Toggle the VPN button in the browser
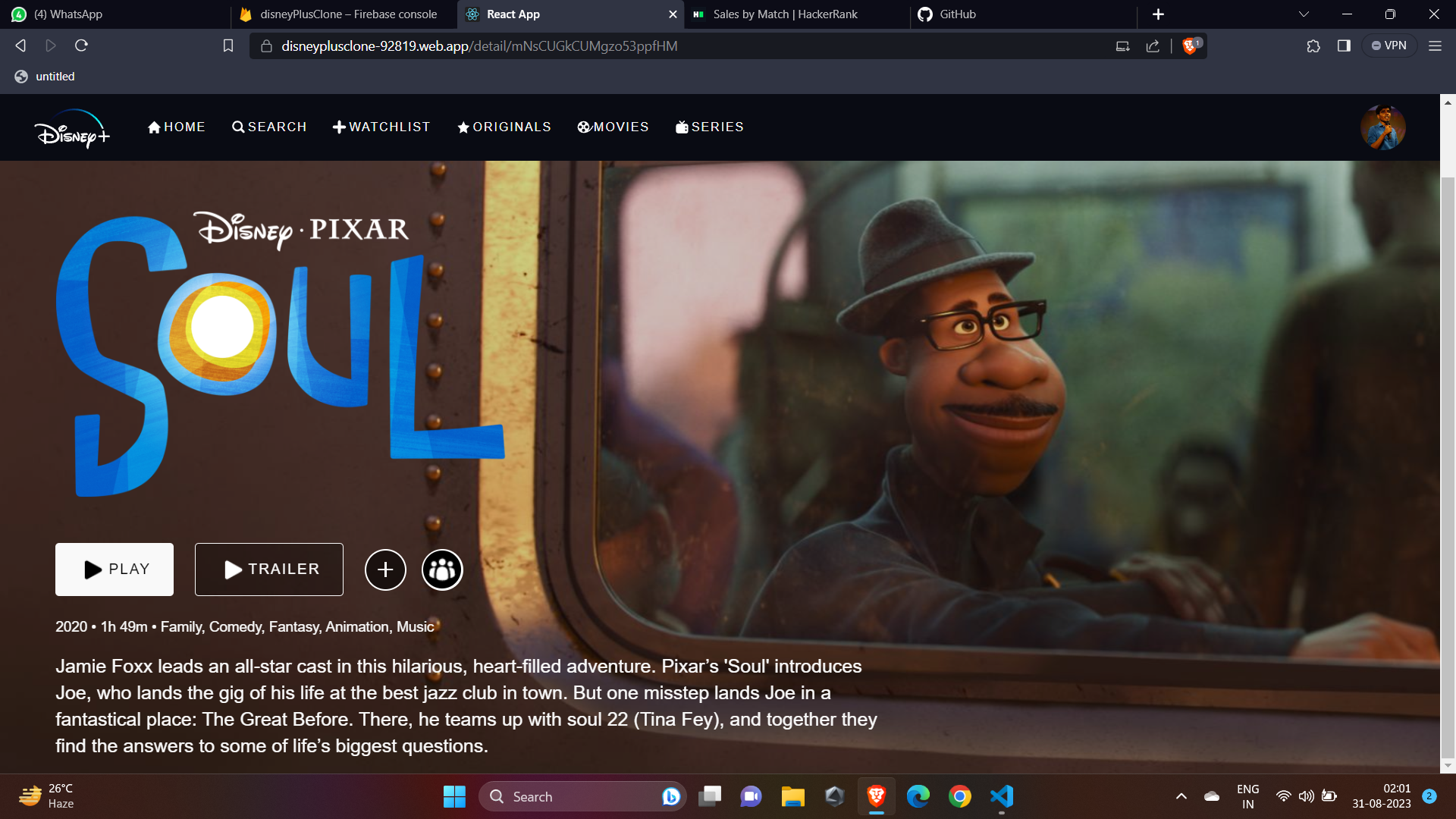 (1390, 45)
